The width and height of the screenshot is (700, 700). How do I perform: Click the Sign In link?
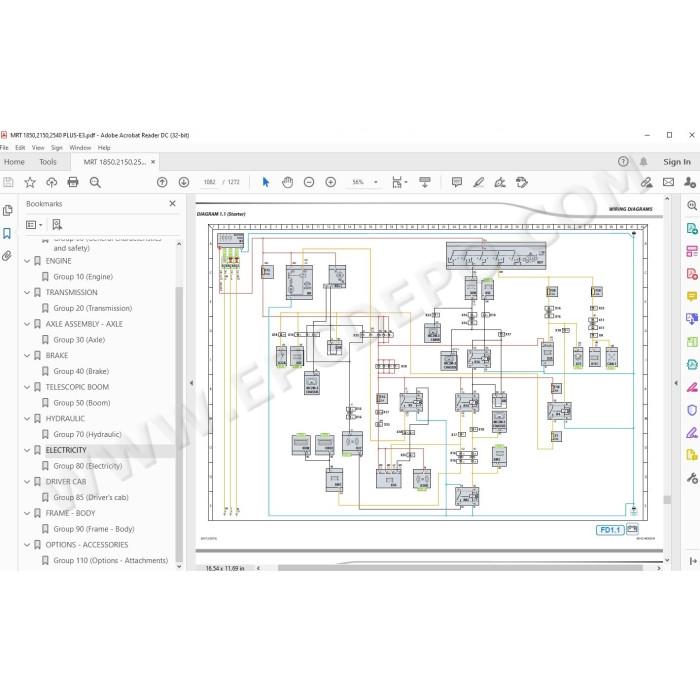click(677, 162)
